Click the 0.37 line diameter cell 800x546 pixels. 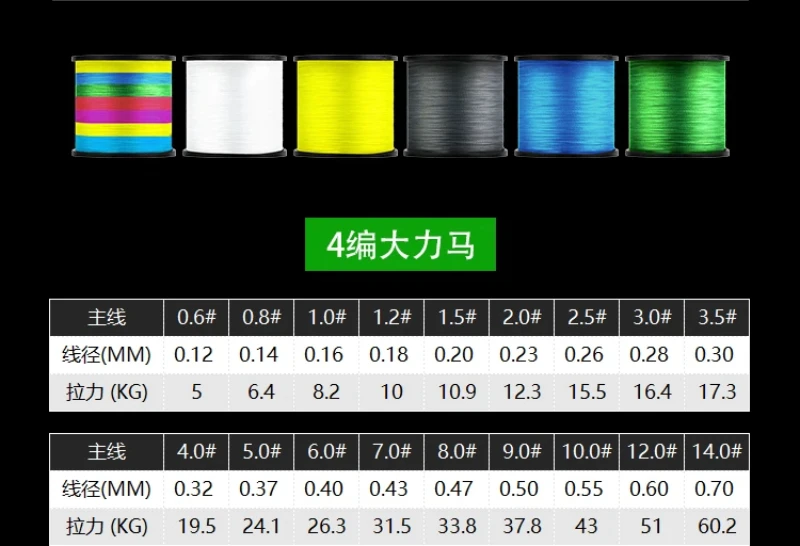pos(259,489)
